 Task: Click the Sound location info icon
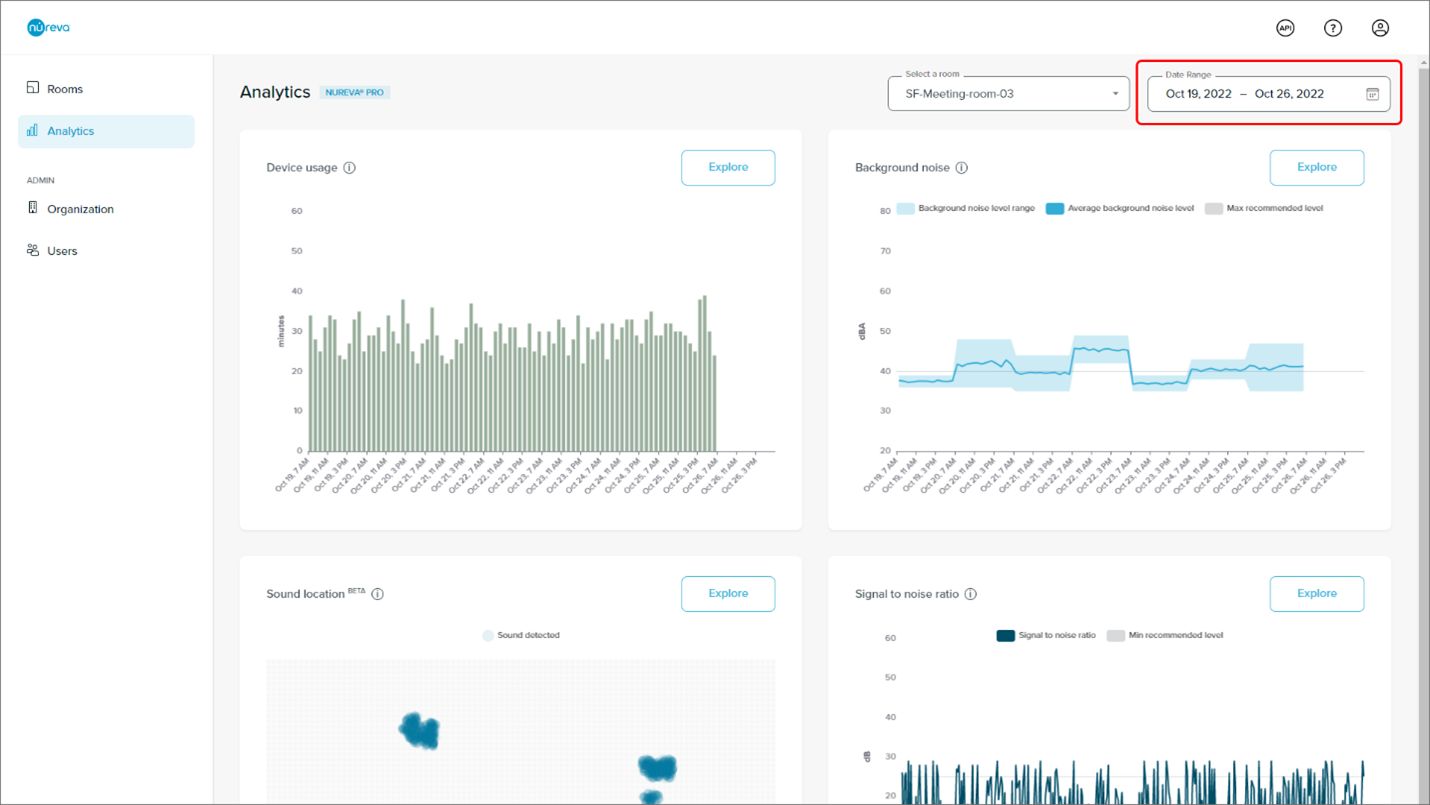coord(377,594)
